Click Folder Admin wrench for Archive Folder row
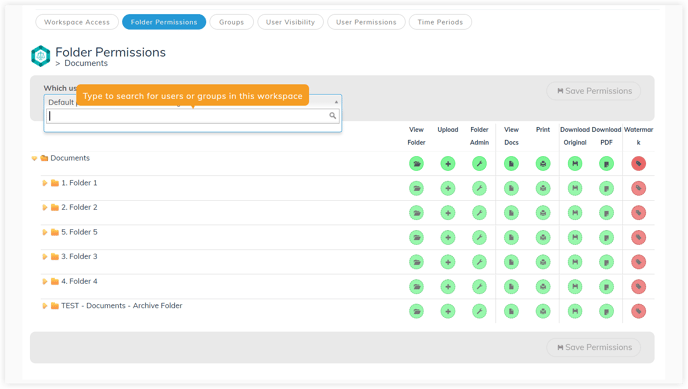The width and height of the screenshot is (688, 389). point(480,311)
